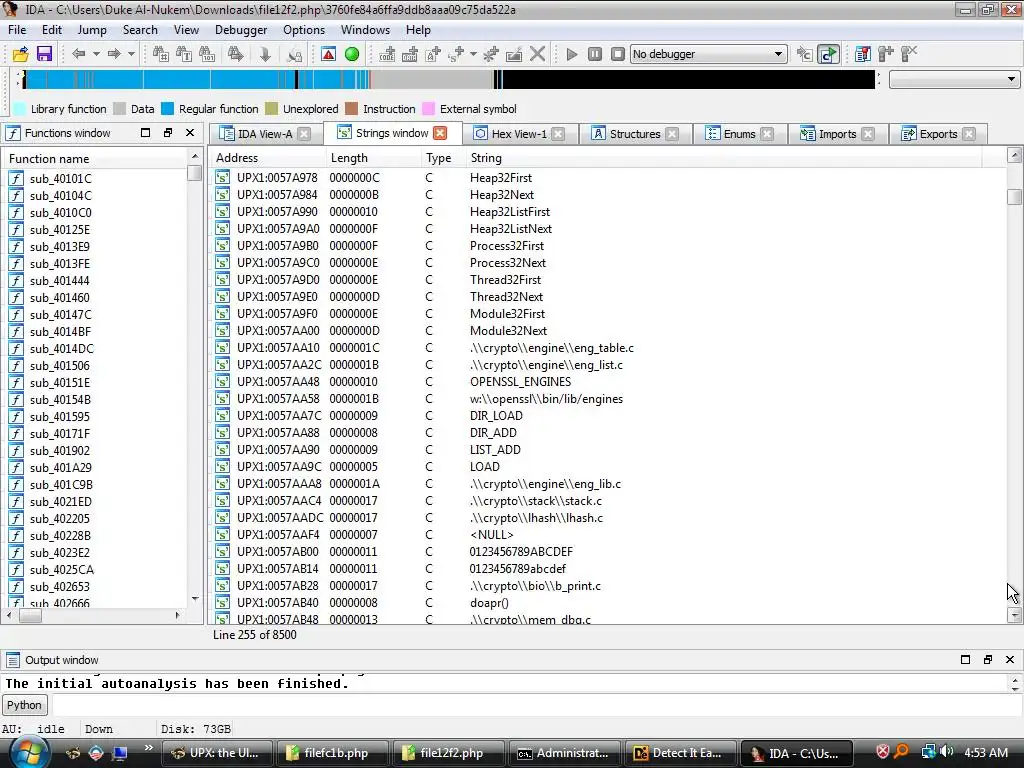The image size is (1024, 768).
Task: Click the breakpoint list toolbar icon
Action: pyautogui.click(x=863, y=54)
